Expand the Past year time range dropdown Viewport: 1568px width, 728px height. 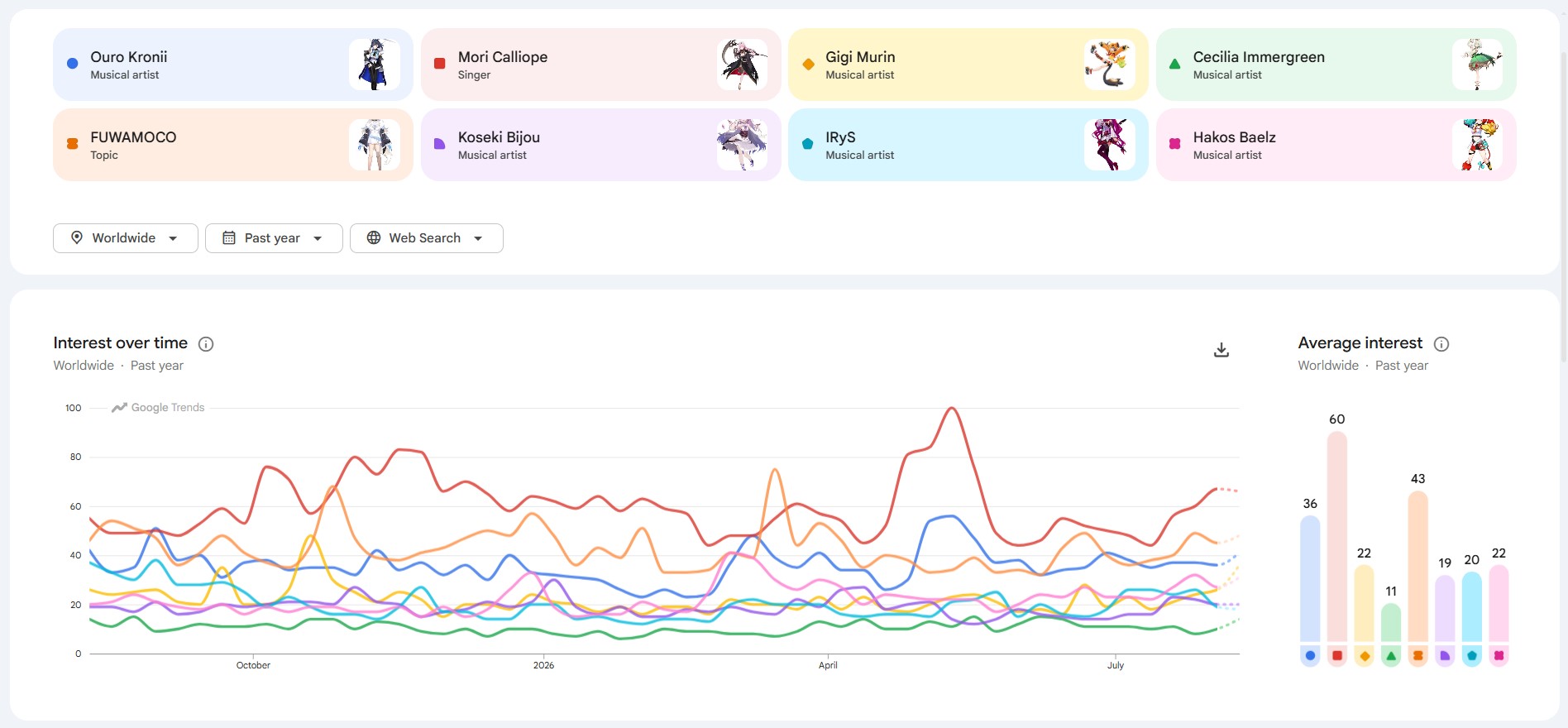tap(274, 238)
